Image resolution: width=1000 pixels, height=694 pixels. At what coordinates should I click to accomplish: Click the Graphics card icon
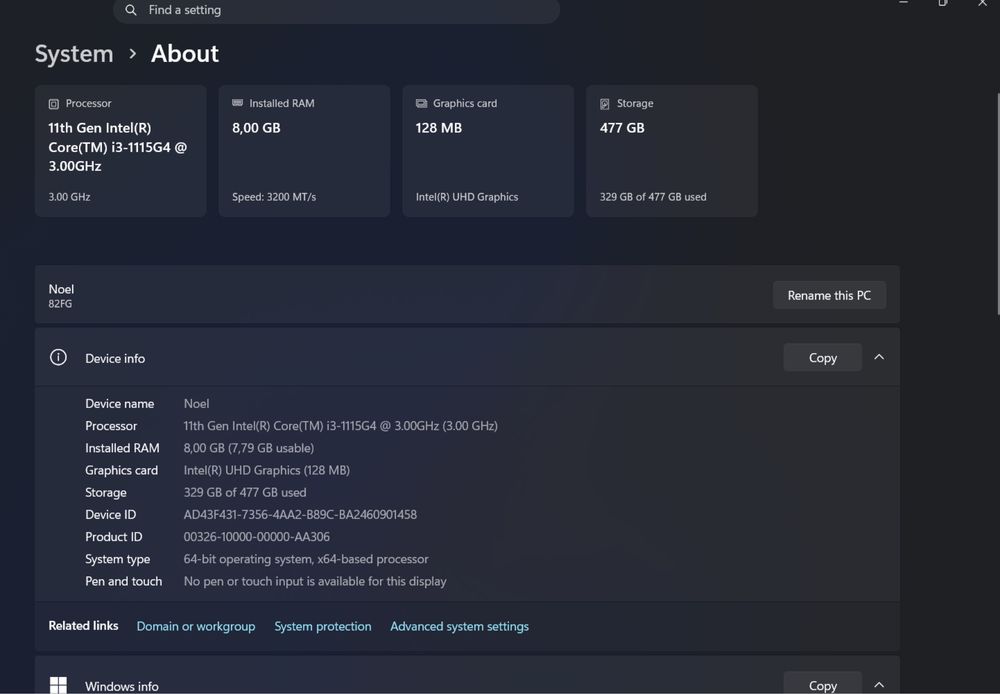[x=422, y=103]
